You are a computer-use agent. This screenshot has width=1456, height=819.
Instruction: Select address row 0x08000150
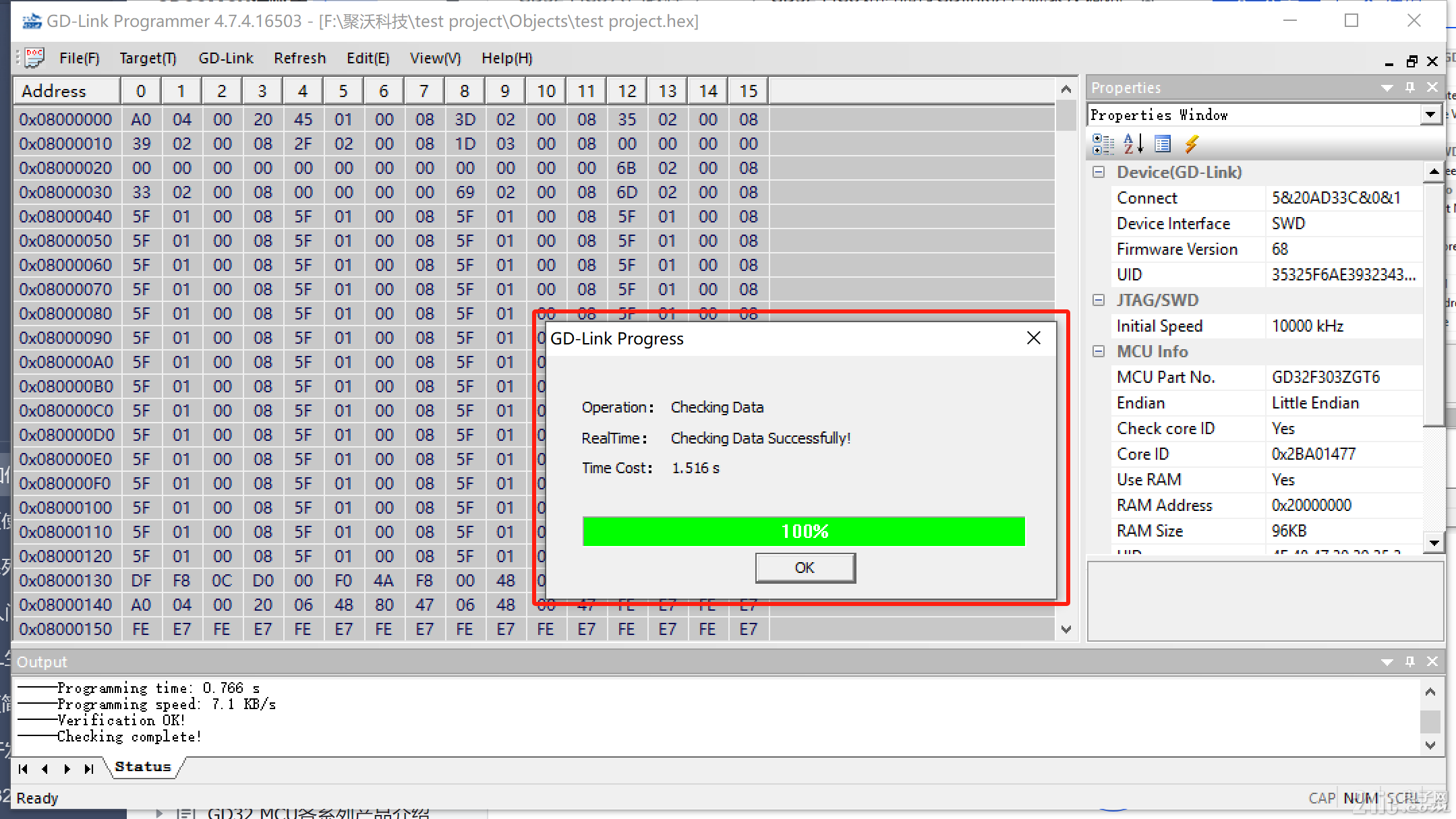65,629
